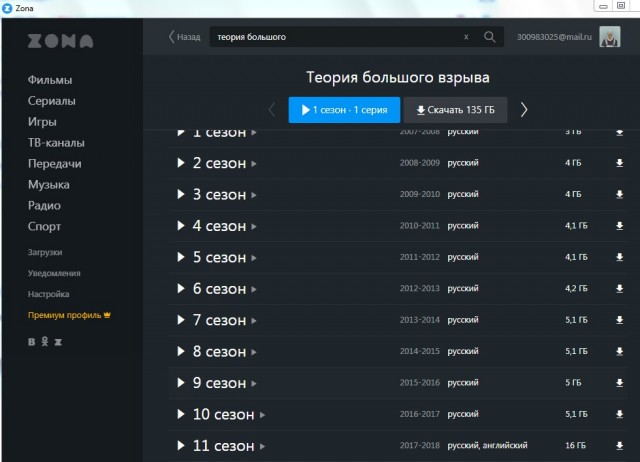Click the left chevron before play button
Screen dimensions: 640x462
pos(272,109)
